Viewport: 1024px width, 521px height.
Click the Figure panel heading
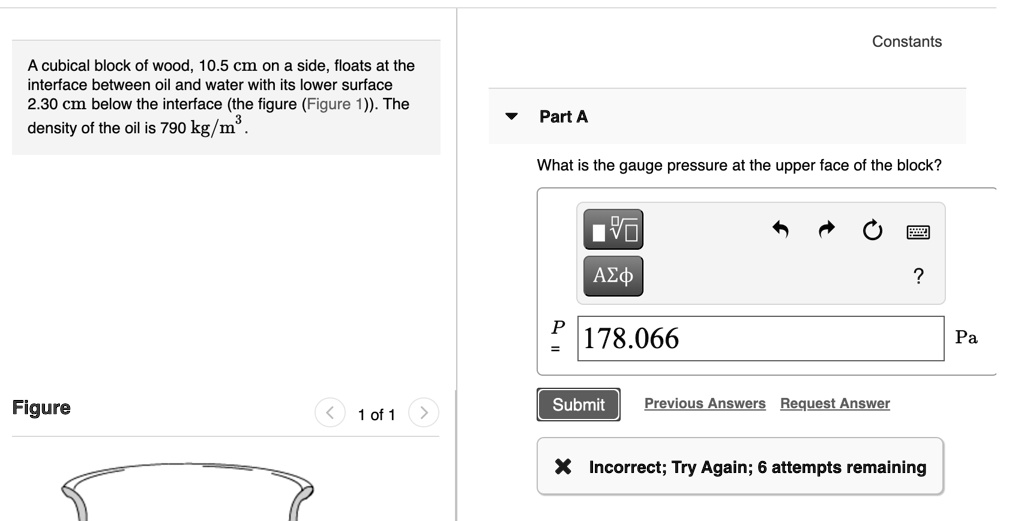tap(41, 408)
